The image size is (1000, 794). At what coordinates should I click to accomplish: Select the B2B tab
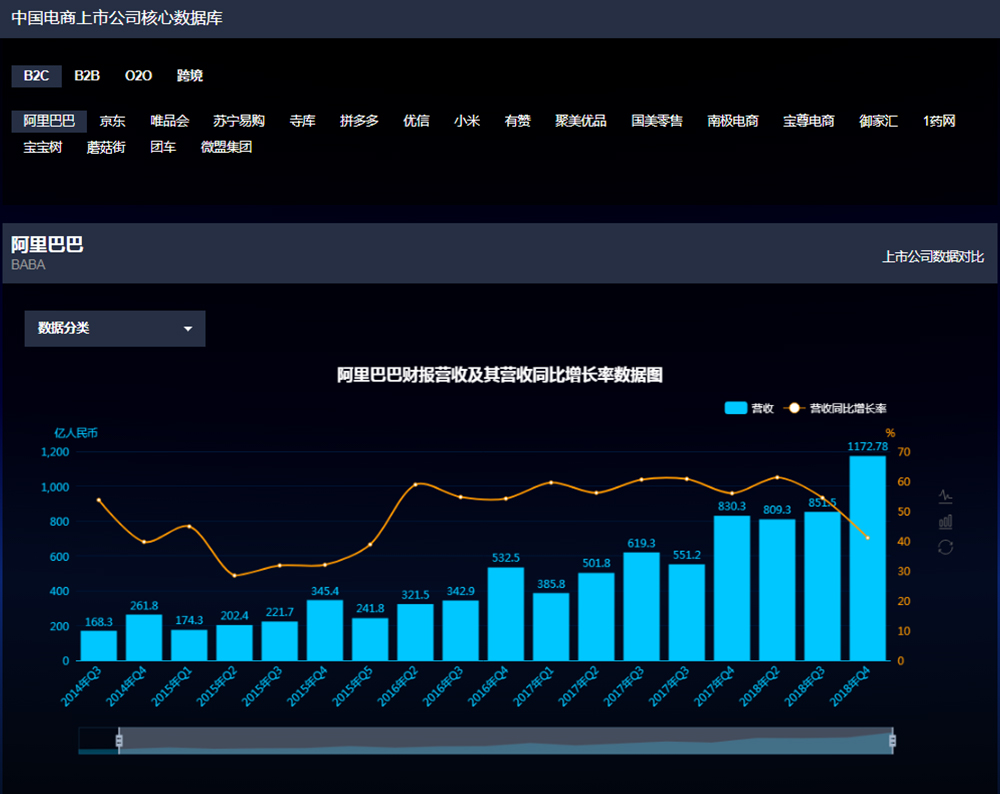87,76
